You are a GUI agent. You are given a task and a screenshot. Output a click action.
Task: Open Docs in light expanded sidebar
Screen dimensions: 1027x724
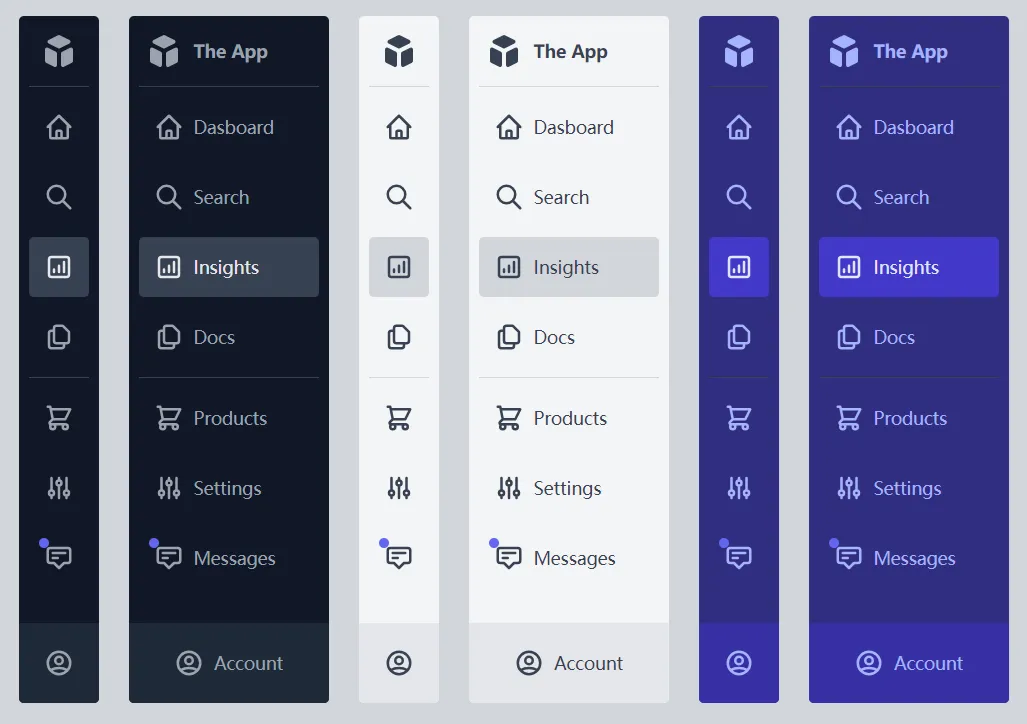coord(569,337)
